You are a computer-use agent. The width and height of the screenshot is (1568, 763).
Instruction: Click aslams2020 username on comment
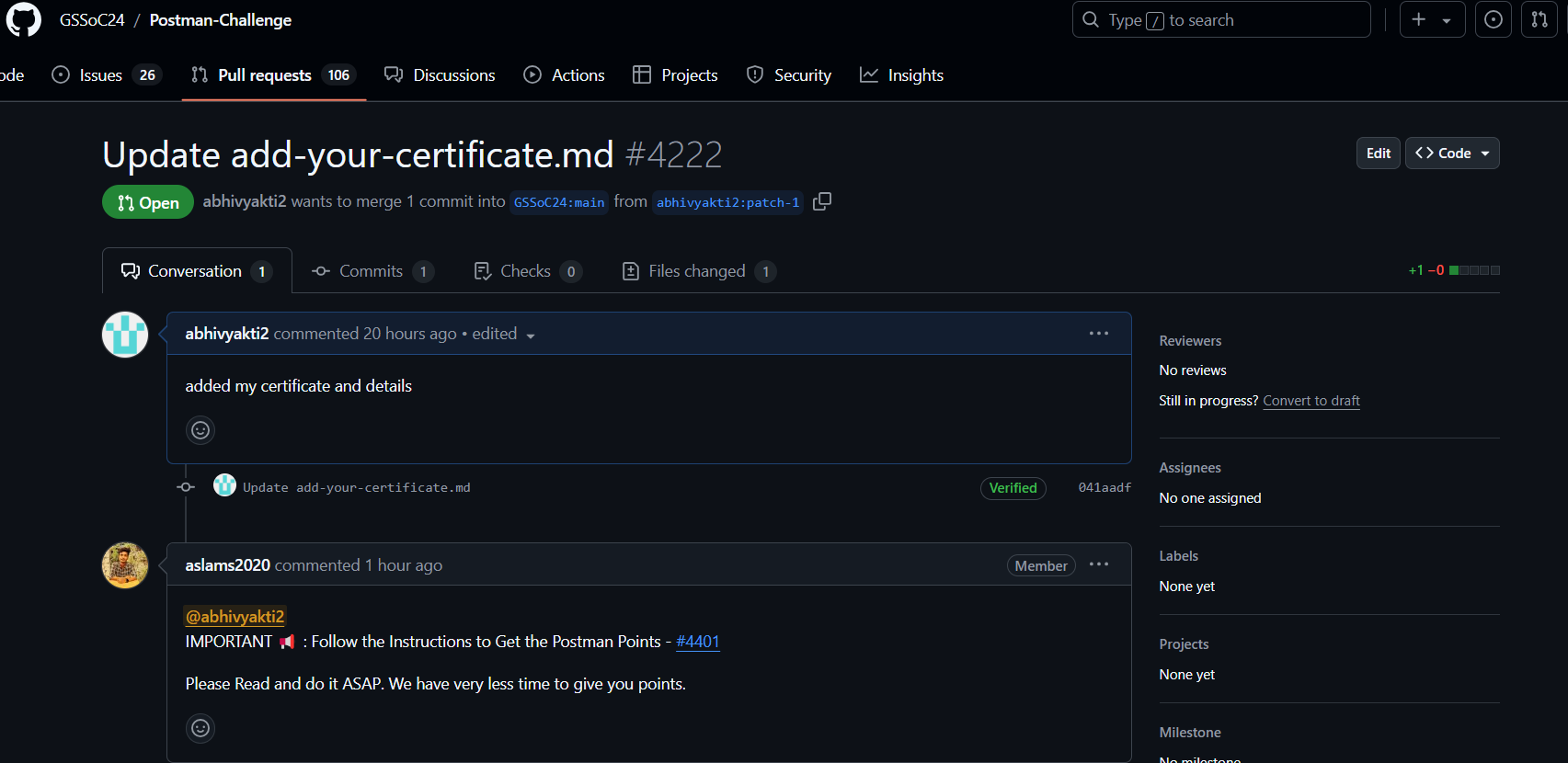pos(227,565)
